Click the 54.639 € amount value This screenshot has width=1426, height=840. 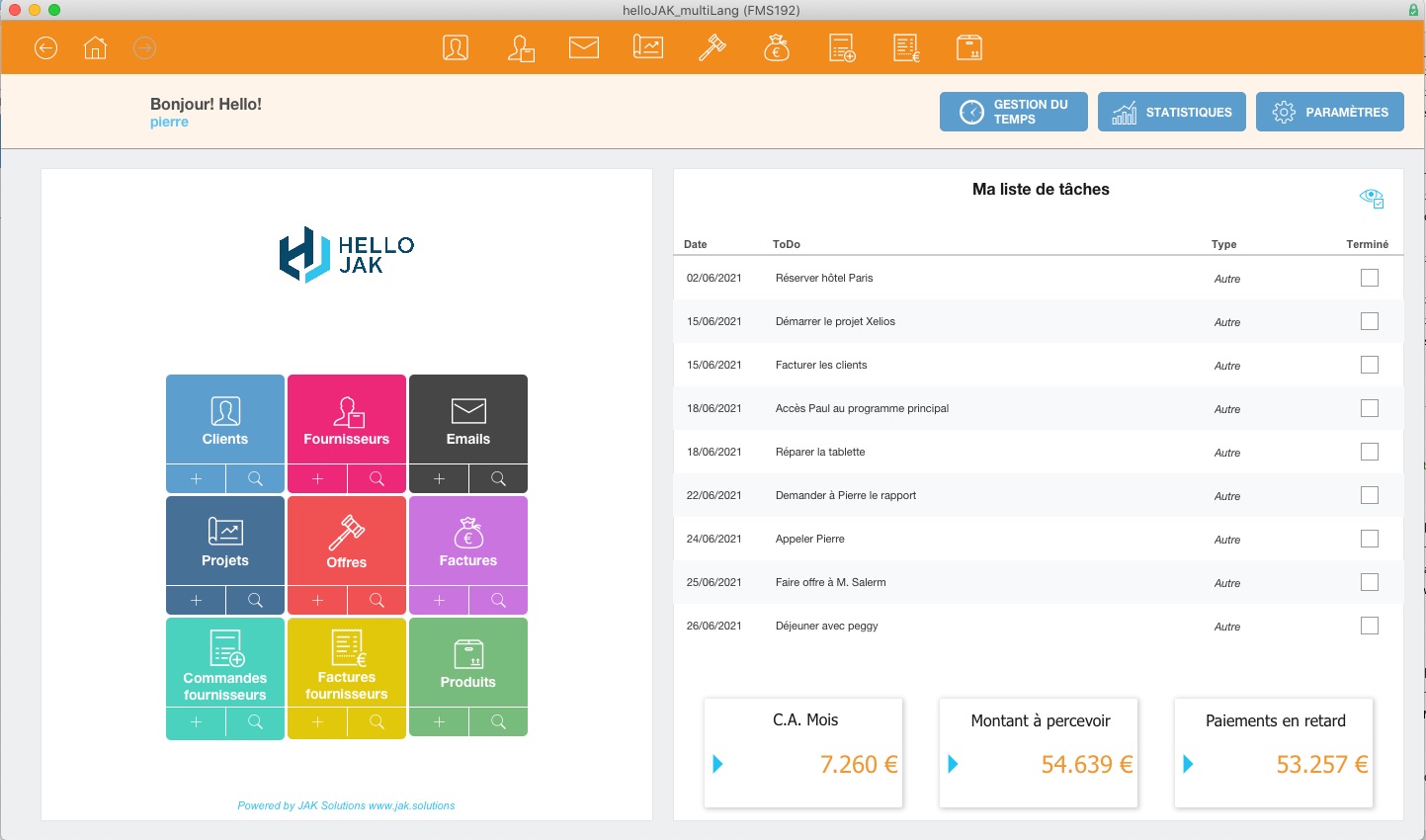1087,764
